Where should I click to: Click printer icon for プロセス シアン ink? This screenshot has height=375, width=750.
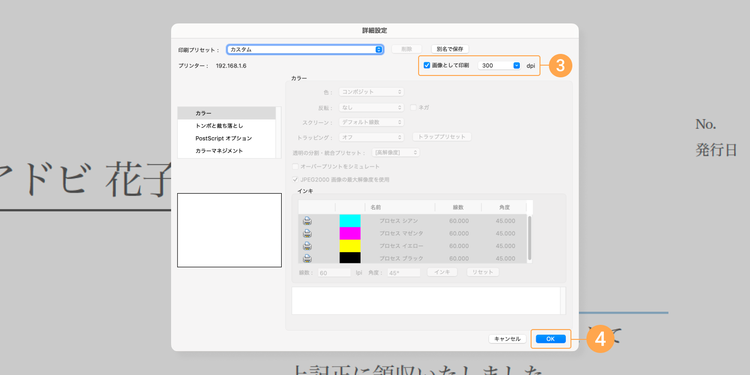coord(307,221)
